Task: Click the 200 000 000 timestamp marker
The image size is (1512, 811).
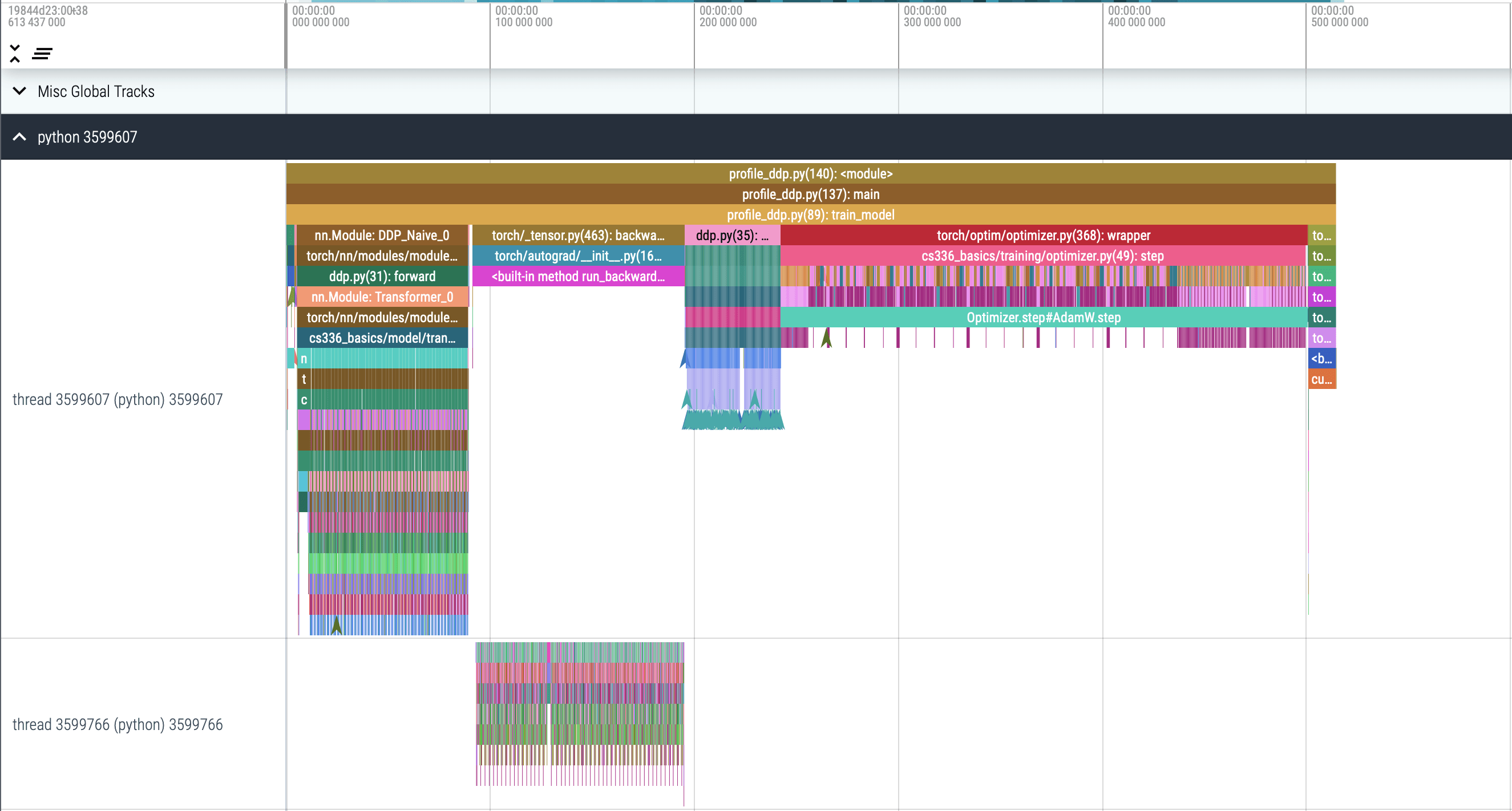Action: pyautogui.click(x=728, y=17)
